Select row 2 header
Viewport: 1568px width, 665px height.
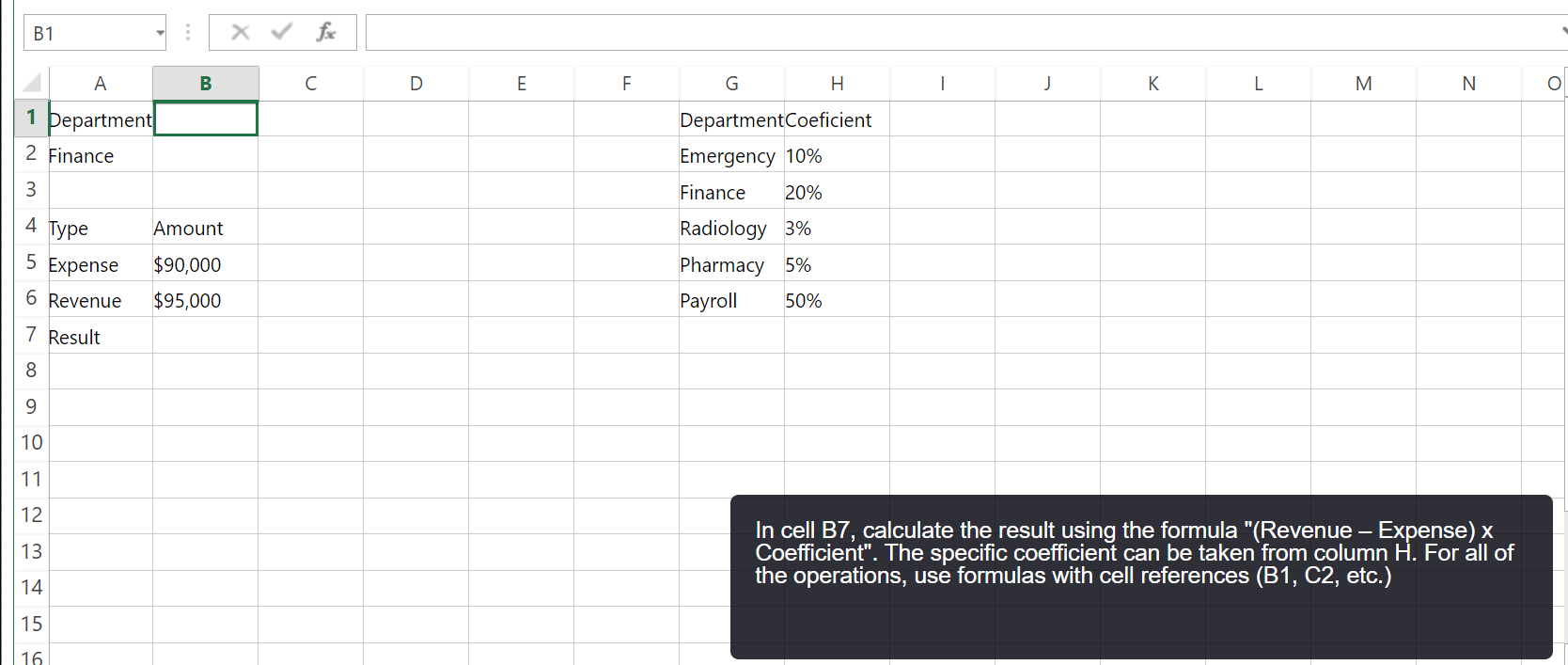[x=32, y=154]
